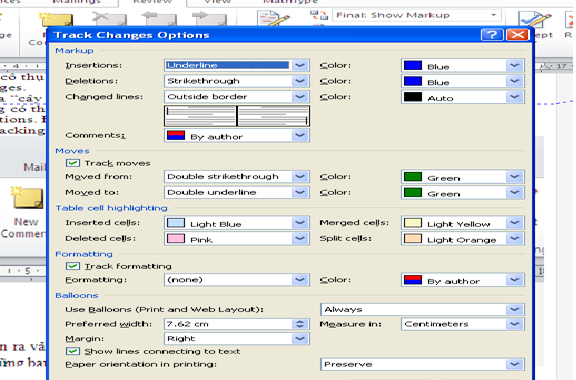Screen dimensions: 576x380
Task: Switch to the View ribbon tab
Action: [x=218, y=2]
